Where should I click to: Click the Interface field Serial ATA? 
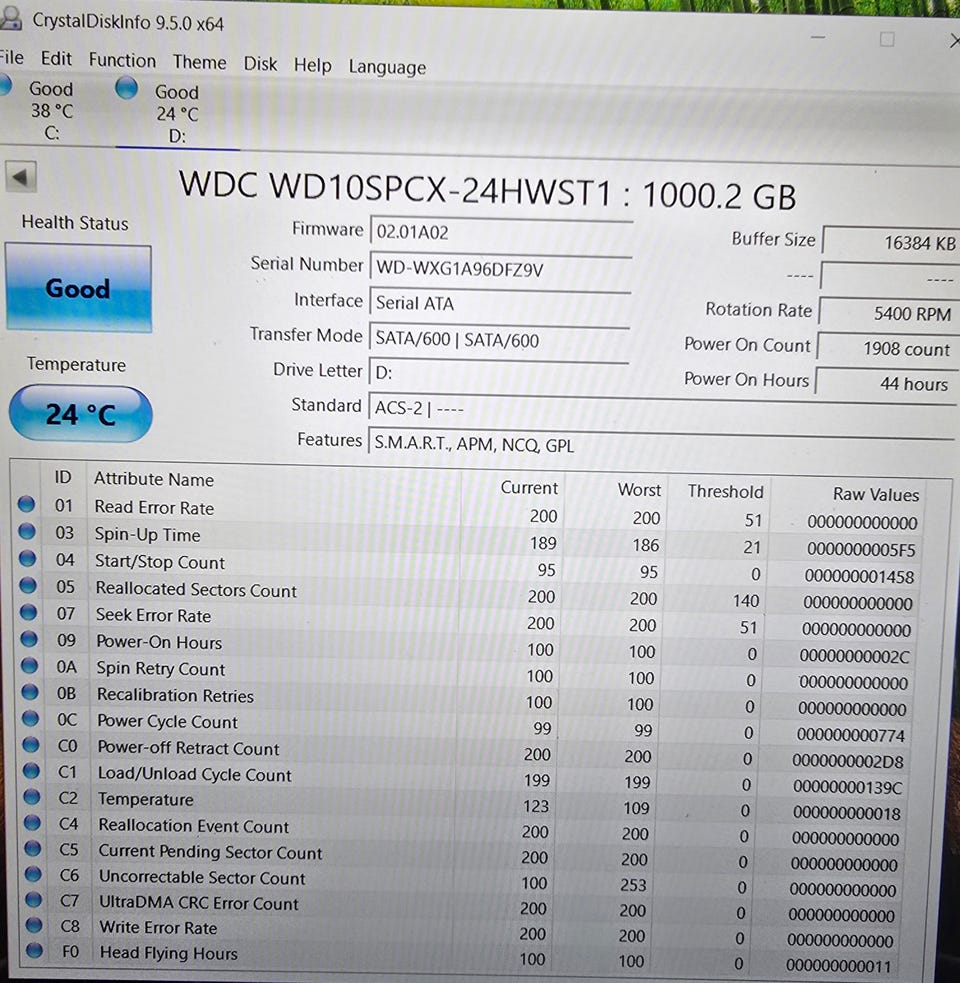click(500, 303)
